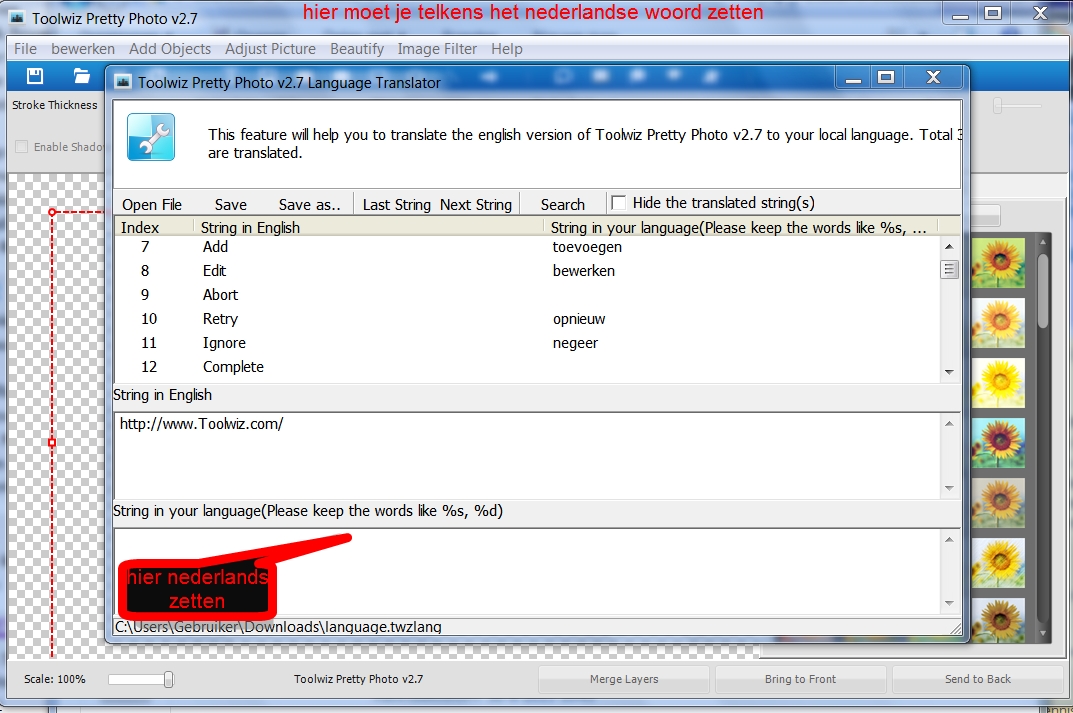Viewport: 1073px width, 713px height.
Task: Click the Dutch translation input box
Action: click(x=527, y=572)
